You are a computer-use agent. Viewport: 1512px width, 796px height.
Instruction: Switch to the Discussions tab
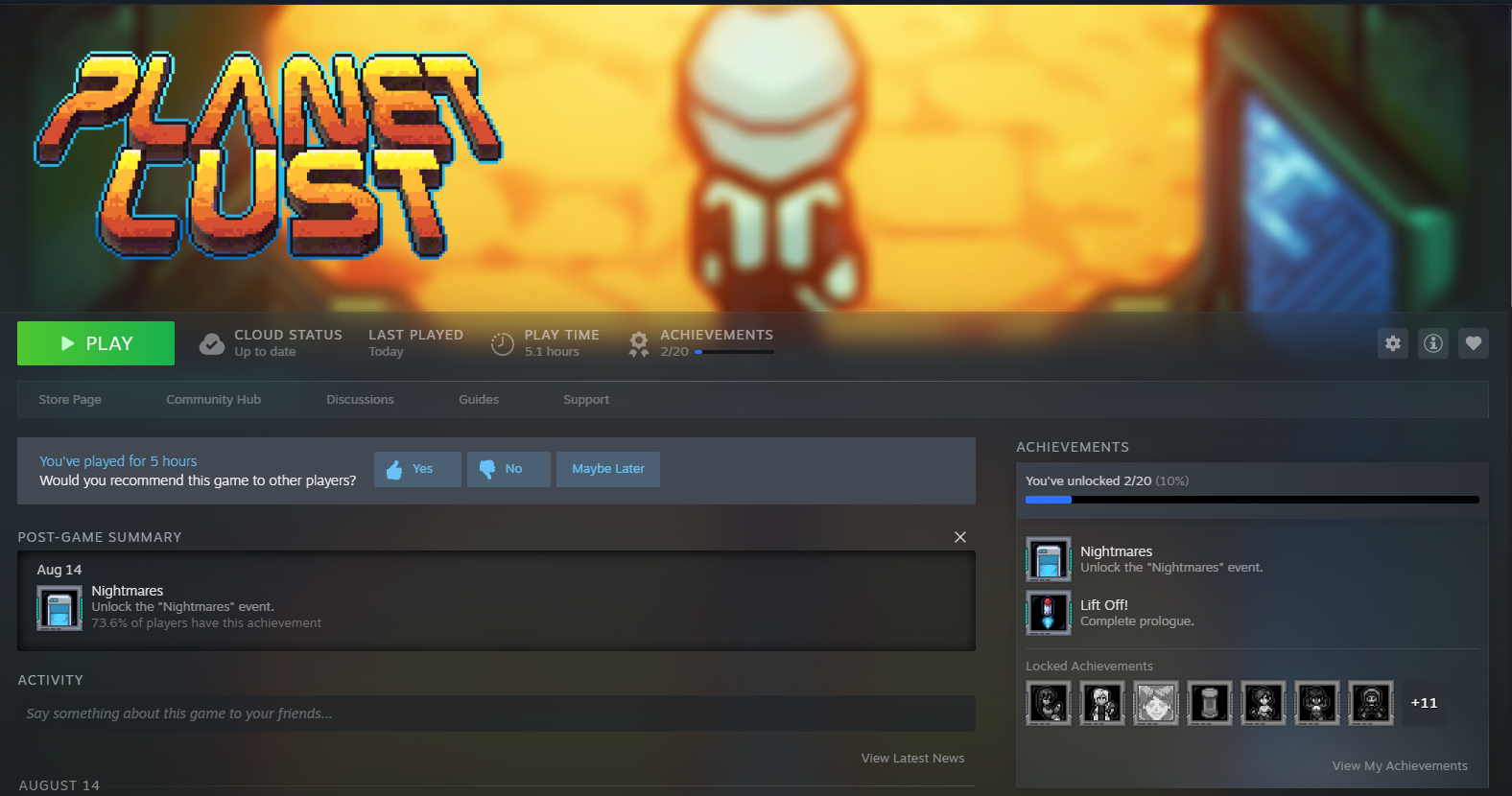coord(360,400)
